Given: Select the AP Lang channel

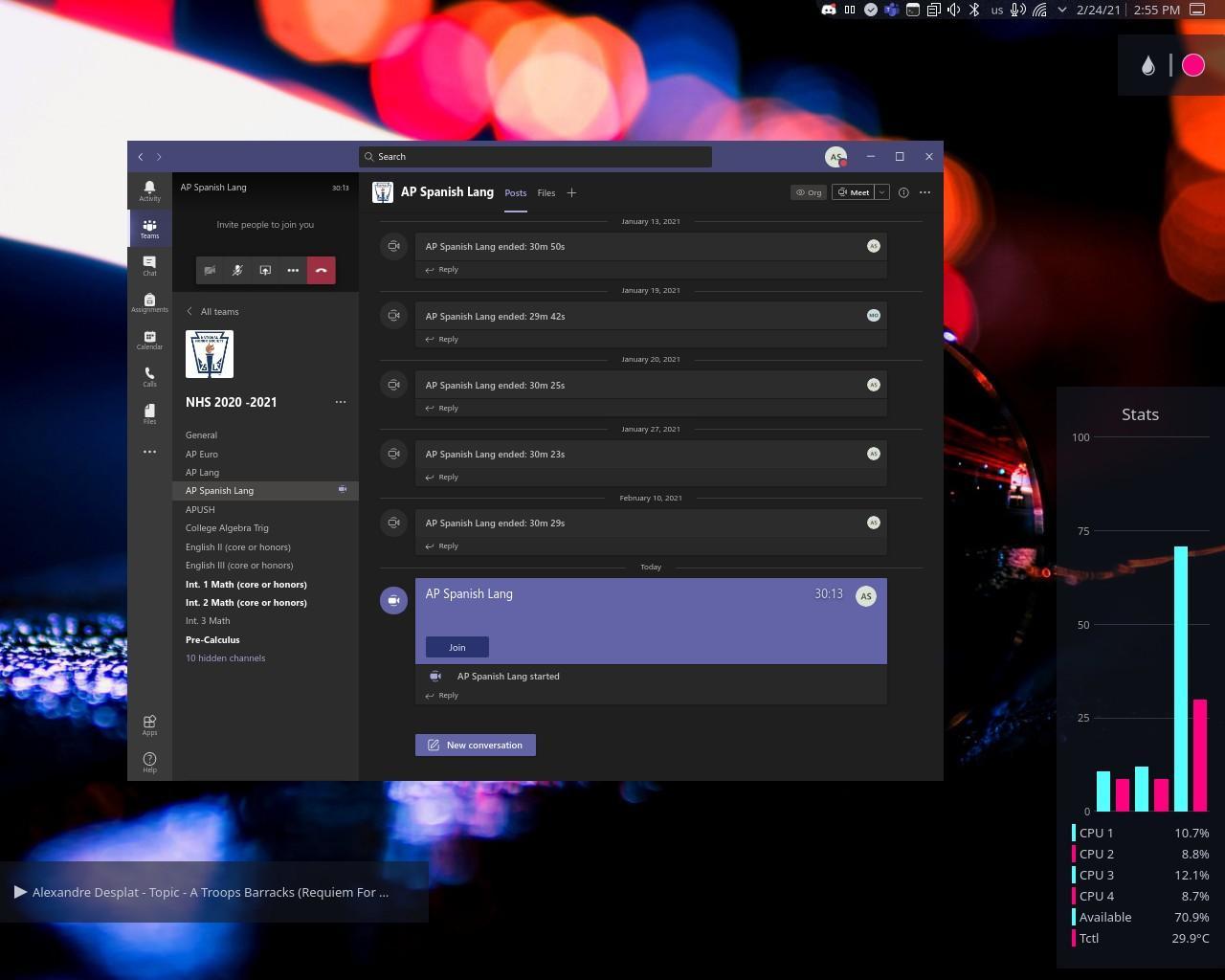Looking at the screenshot, I should [x=265, y=472].
